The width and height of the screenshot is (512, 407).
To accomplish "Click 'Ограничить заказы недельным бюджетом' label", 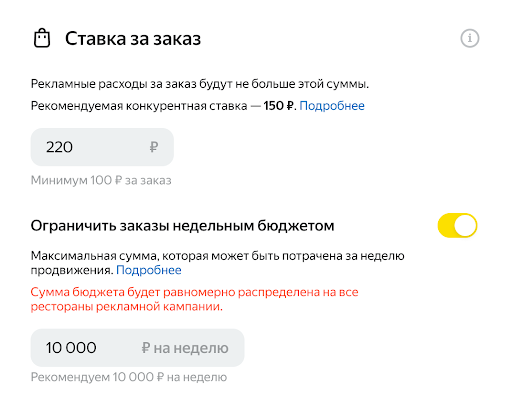I will [182, 226].
